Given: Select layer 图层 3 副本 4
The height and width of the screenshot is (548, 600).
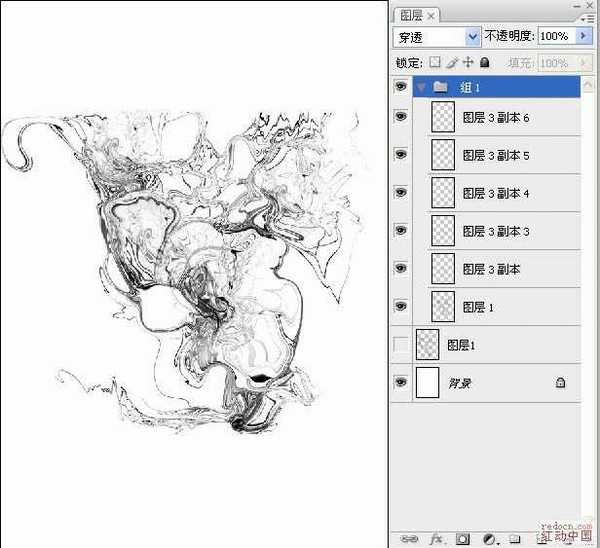Looking at the screenshot, I should click(x=496, y=193).
